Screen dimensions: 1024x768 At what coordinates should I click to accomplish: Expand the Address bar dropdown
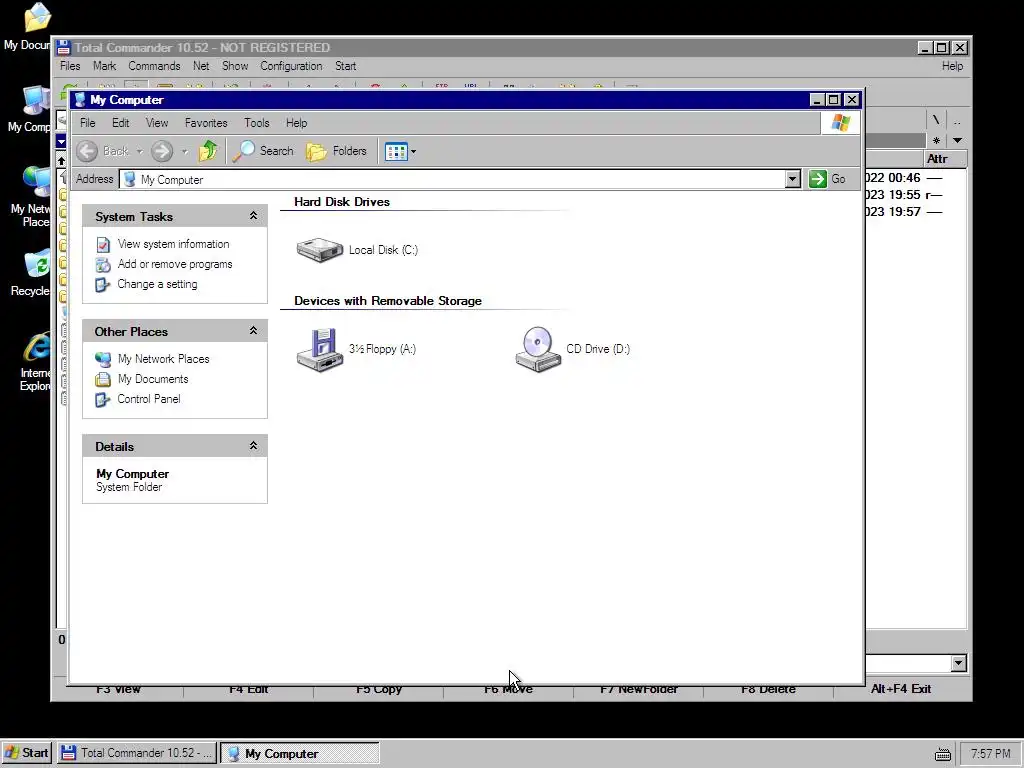pos(792,179)
